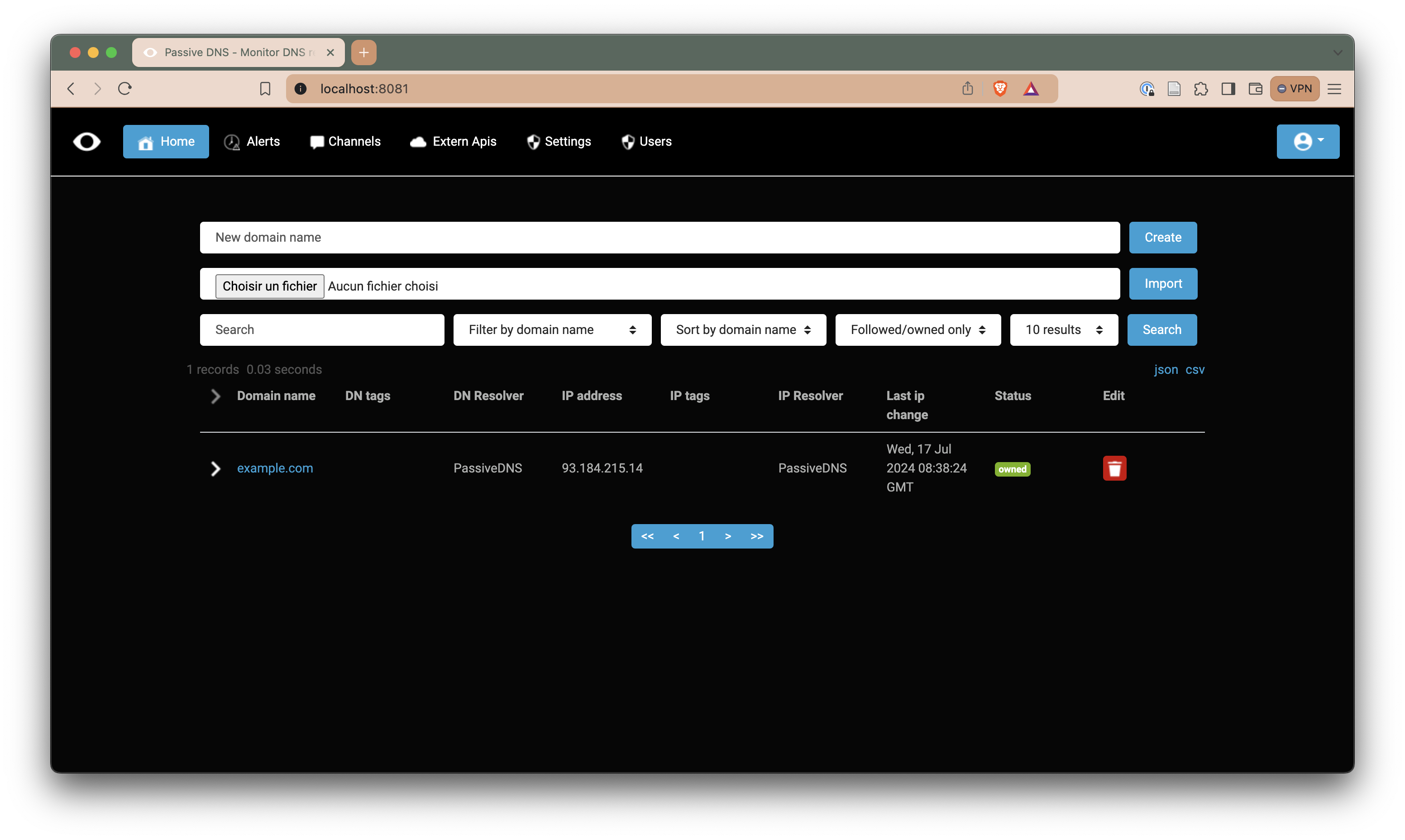
Task: Export results as csv
Action: click(x=1195, y=370)
